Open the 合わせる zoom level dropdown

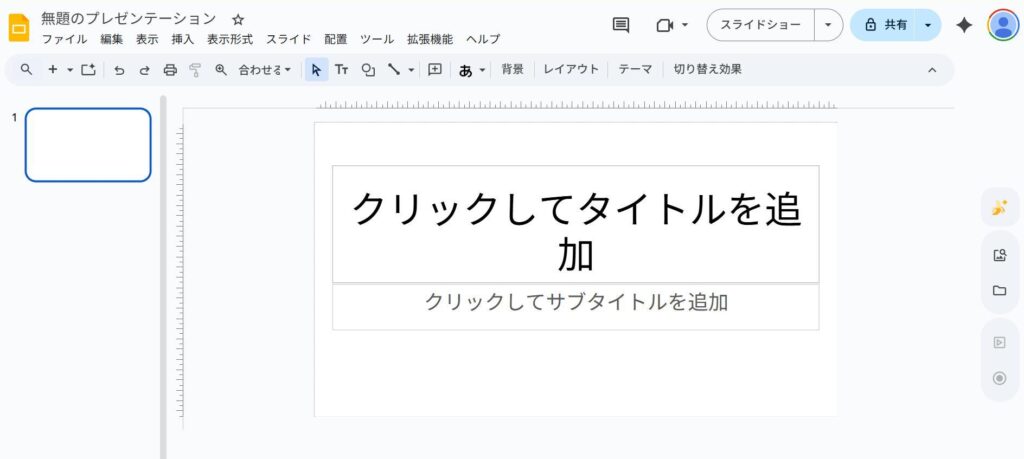tap(264, 69)
